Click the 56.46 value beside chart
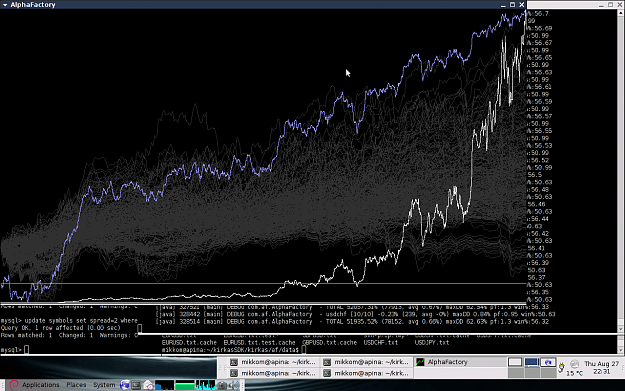 pyautogui.click(x=537, y=204)
